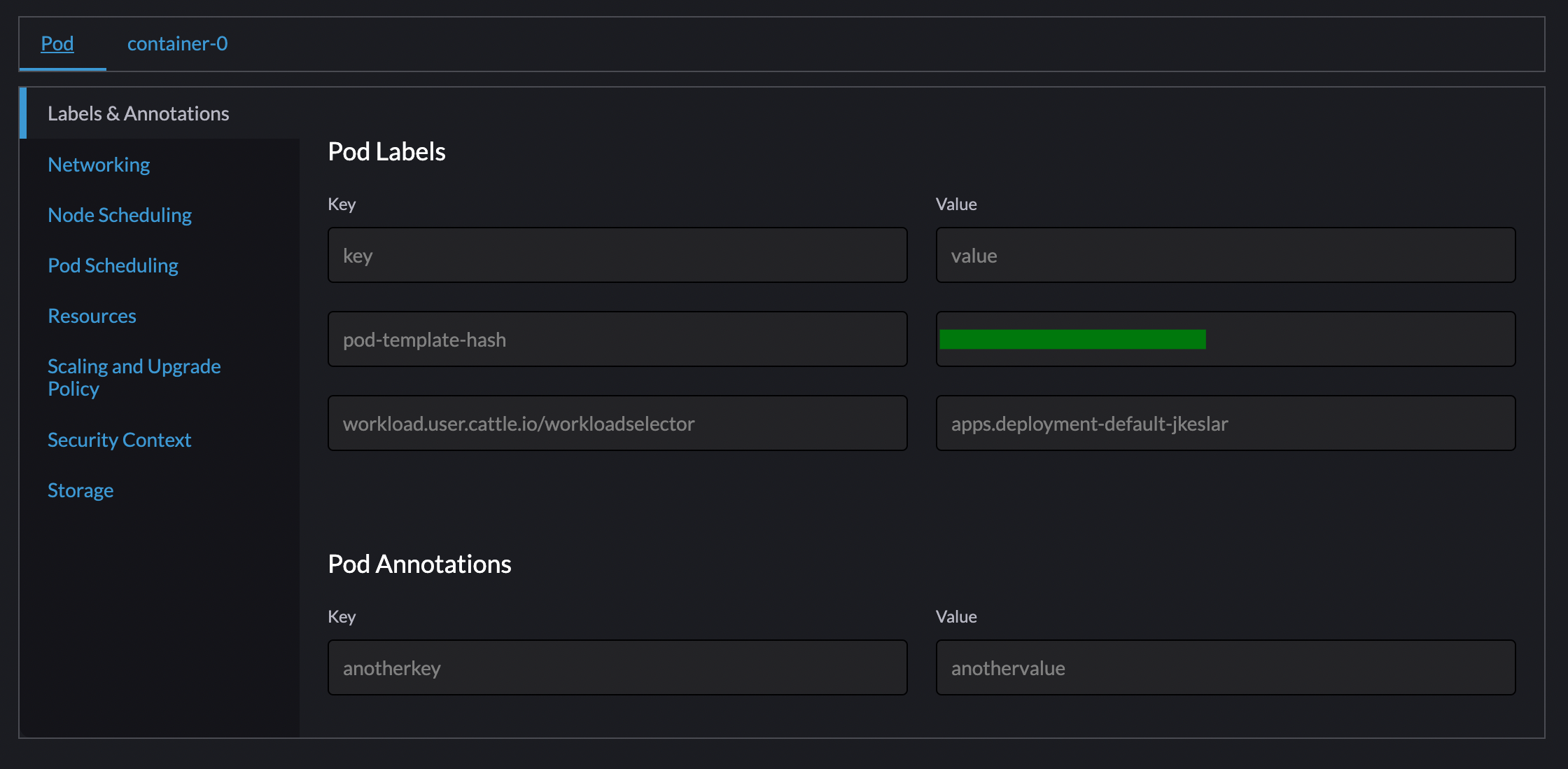Click the anotherkey field under Pod Annotations

[x=617, y=667]
